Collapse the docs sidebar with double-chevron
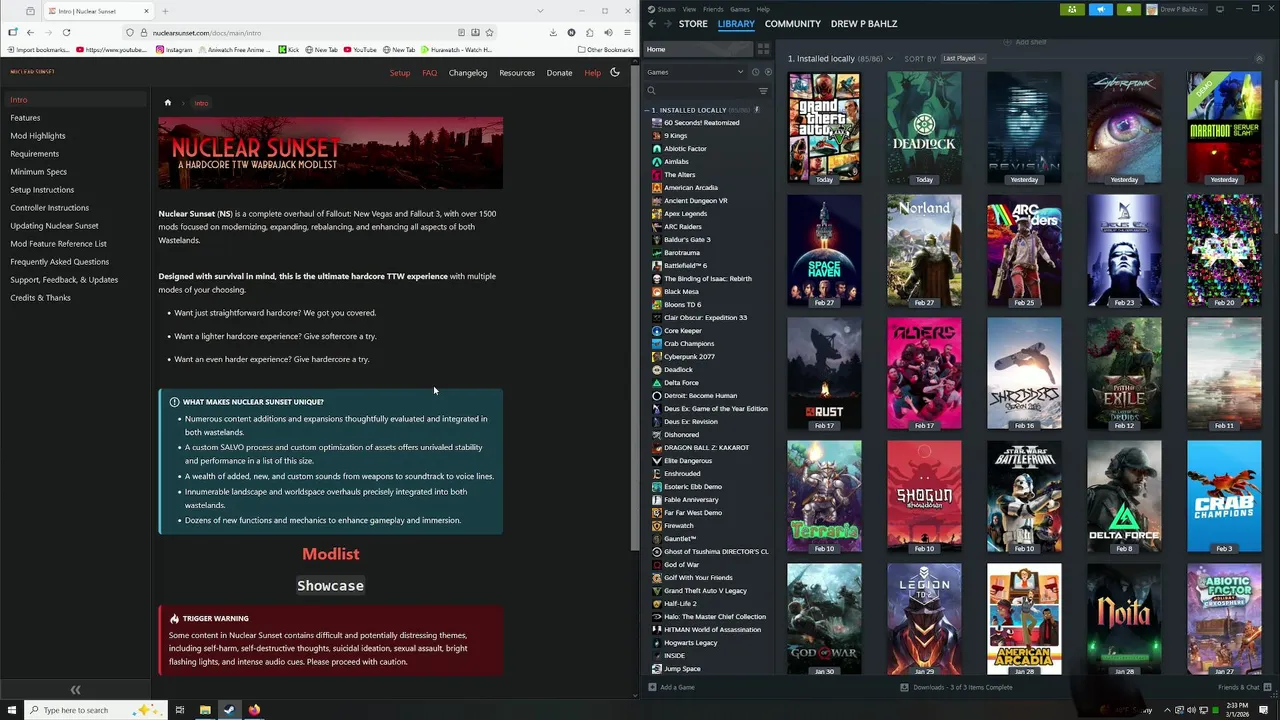This screenshot has height=720, width=1280. click(75, 690)
